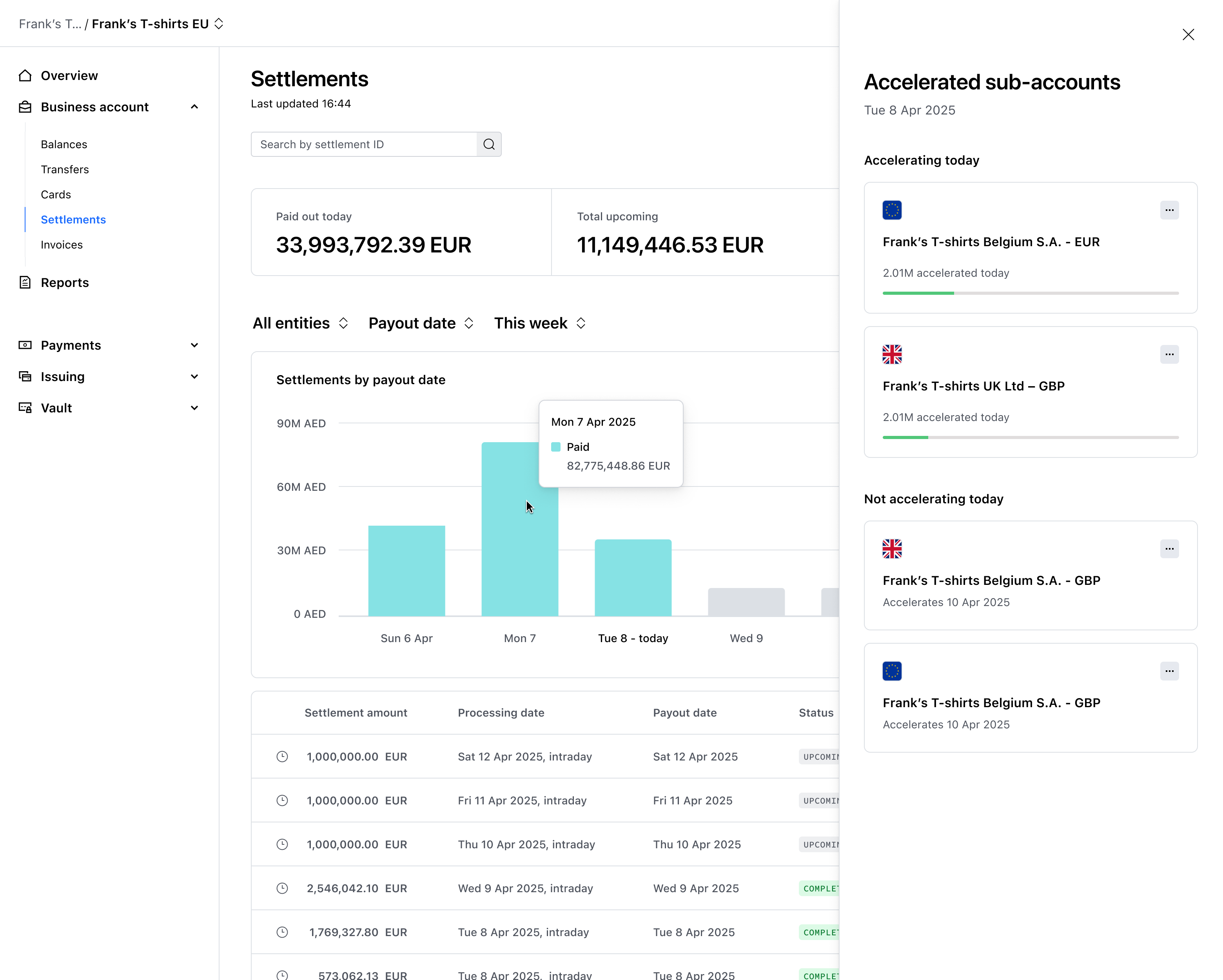The width and height of the screenshot is (1223, 980).
Task: Click the settlement search magnifier icon
Action: [489, 145]
